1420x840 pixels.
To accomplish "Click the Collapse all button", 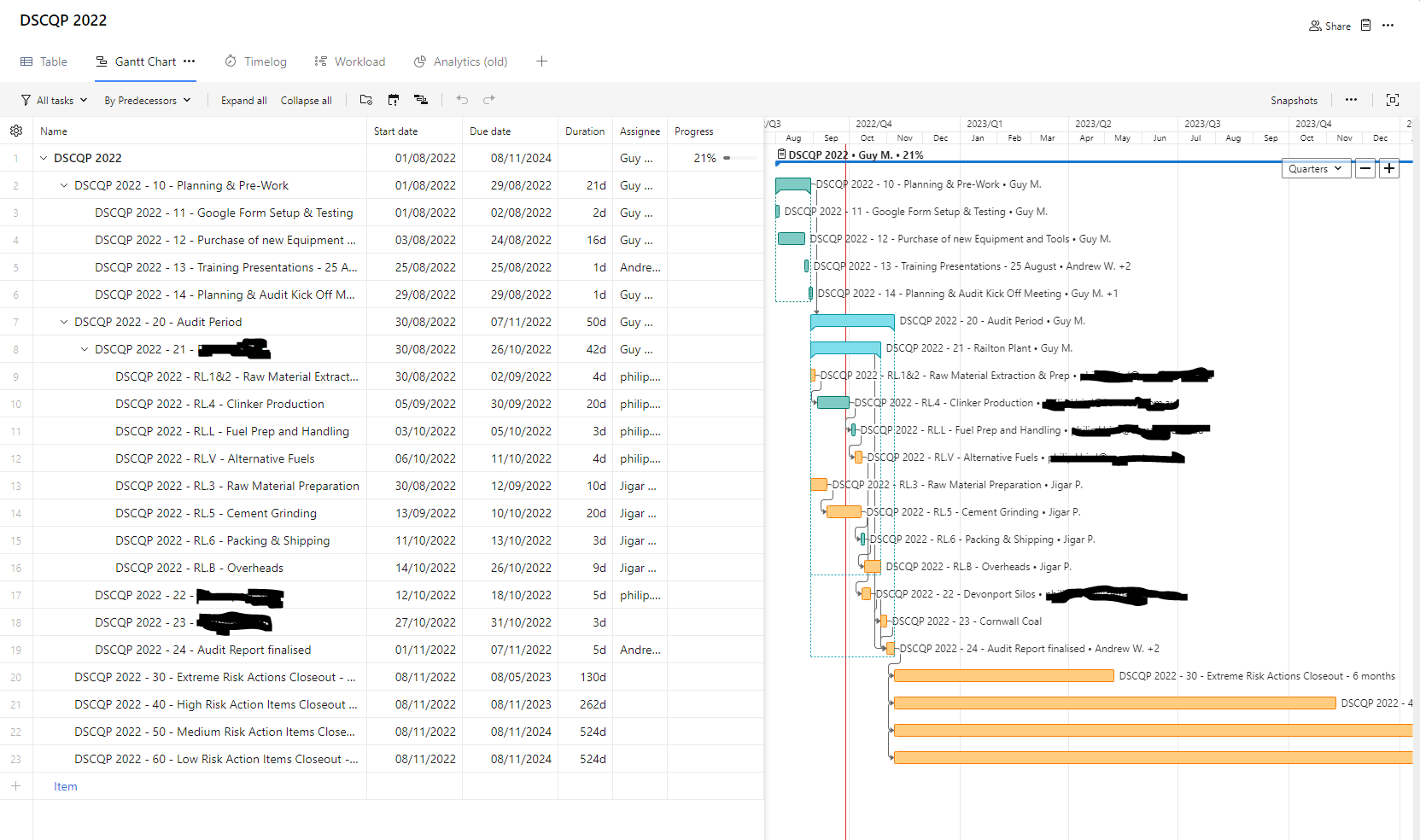I will [x=306, y=100].
